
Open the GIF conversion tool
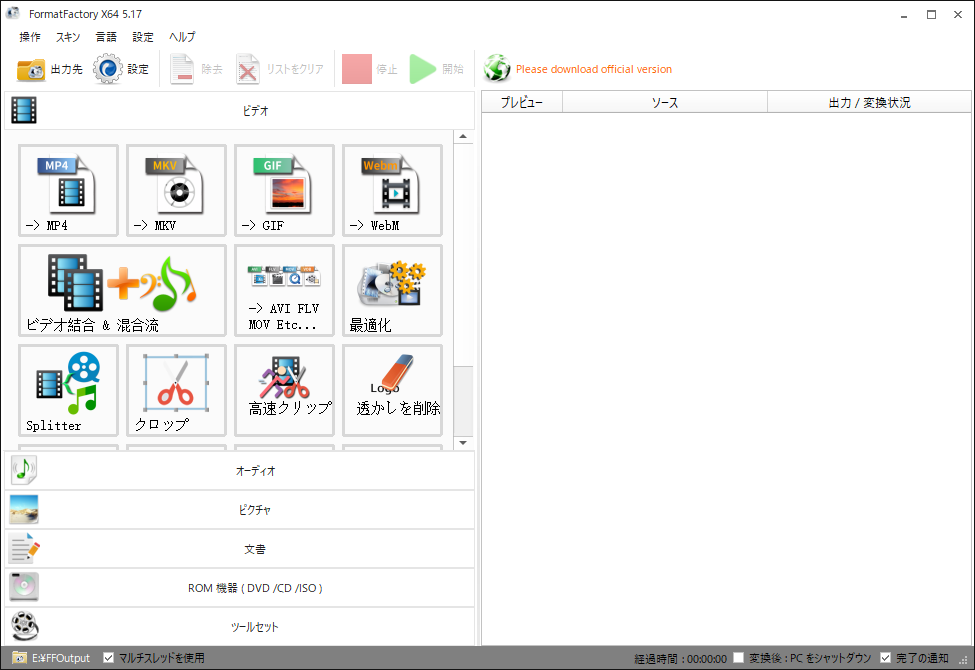[x=284, y=190]
